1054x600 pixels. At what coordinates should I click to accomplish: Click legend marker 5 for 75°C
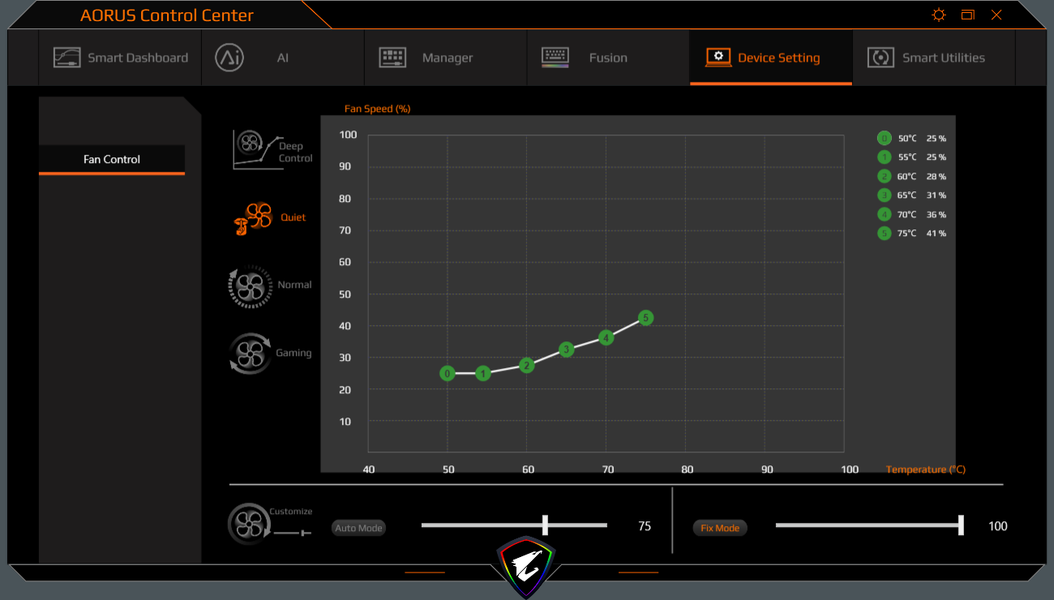pos(884,233)
